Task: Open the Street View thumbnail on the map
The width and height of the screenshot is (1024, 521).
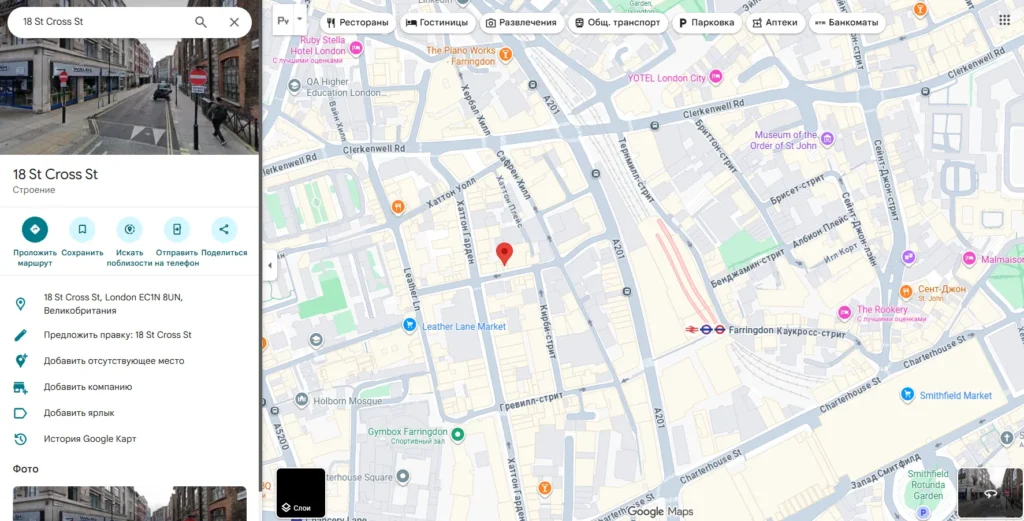Action: tap(990, 492)
